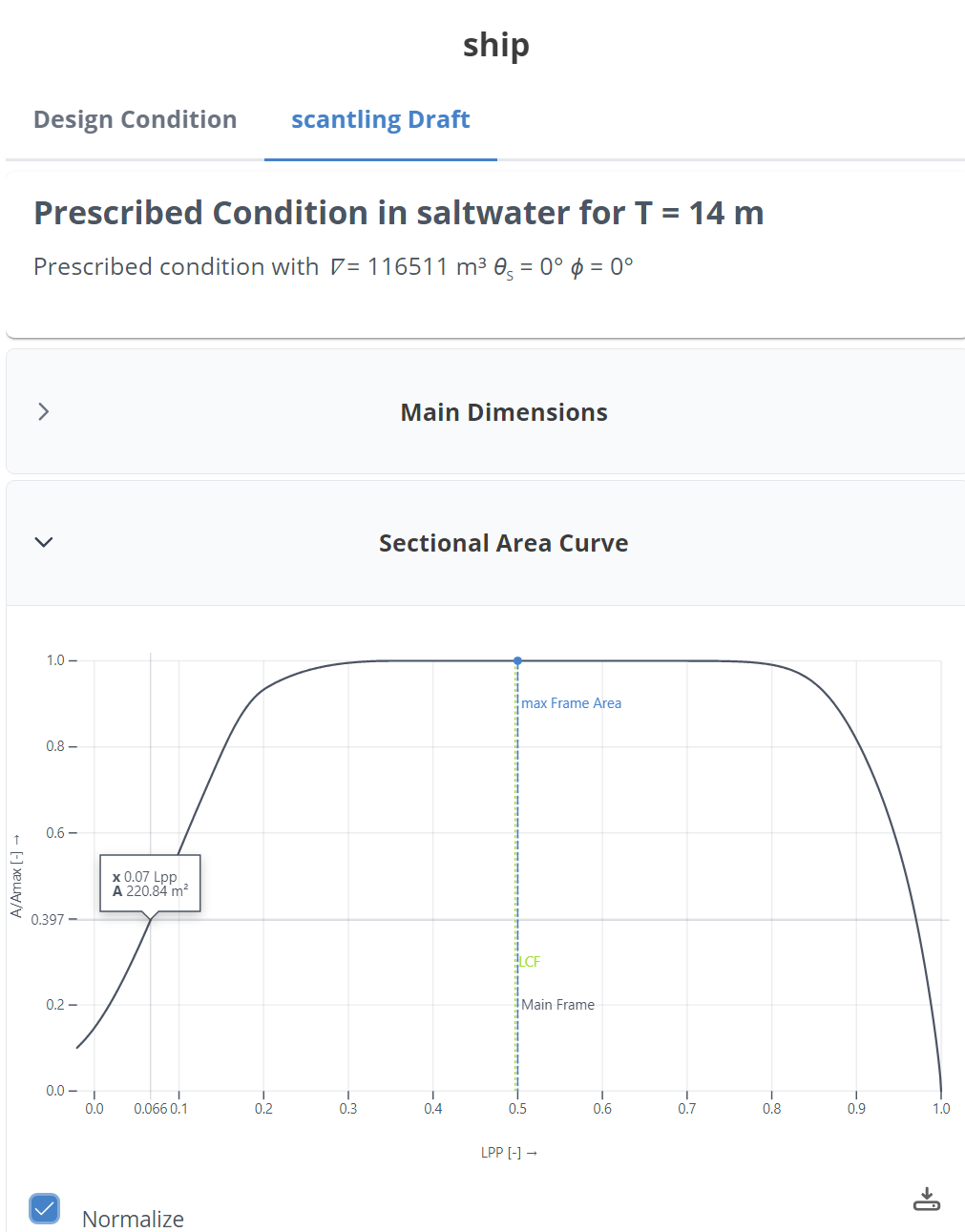Screen dimensions: 965x1232
Task: Click the Main Dimensions header
Action: pyautogui.click(x=504, y=411)
